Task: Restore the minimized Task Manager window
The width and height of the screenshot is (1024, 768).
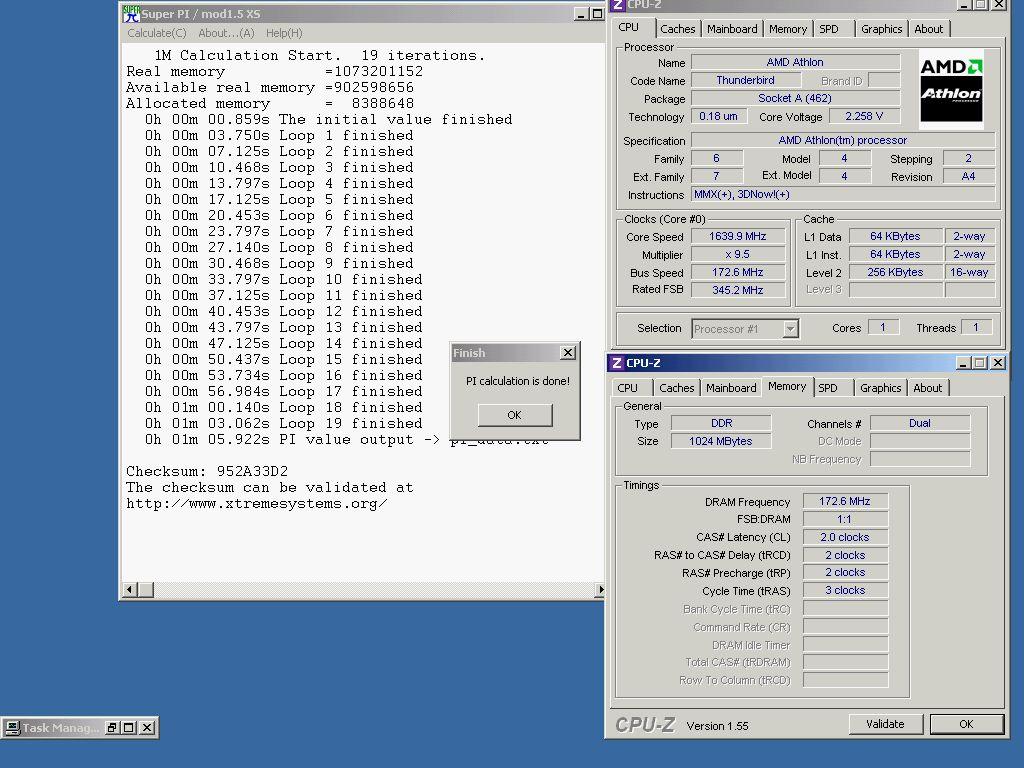Action: pyautogui.click(x=112, y=728)
